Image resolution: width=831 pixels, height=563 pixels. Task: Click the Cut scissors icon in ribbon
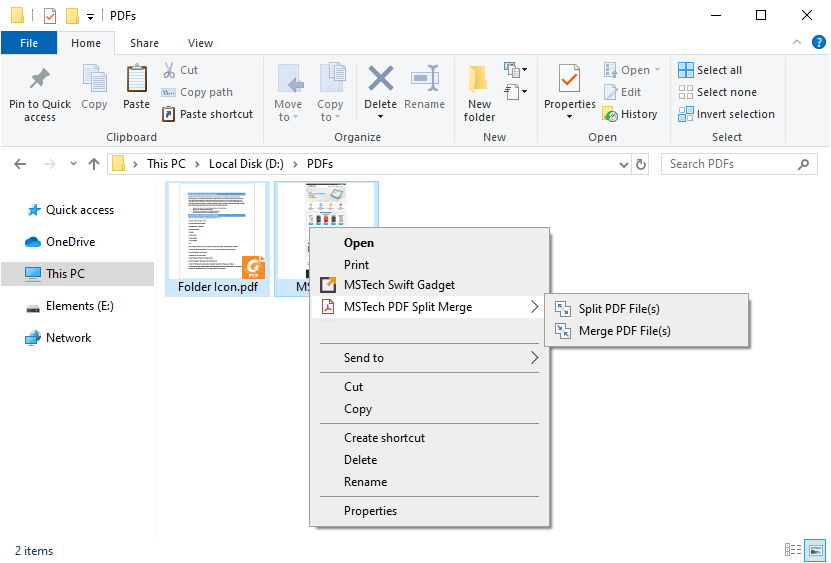click(169, 70)
